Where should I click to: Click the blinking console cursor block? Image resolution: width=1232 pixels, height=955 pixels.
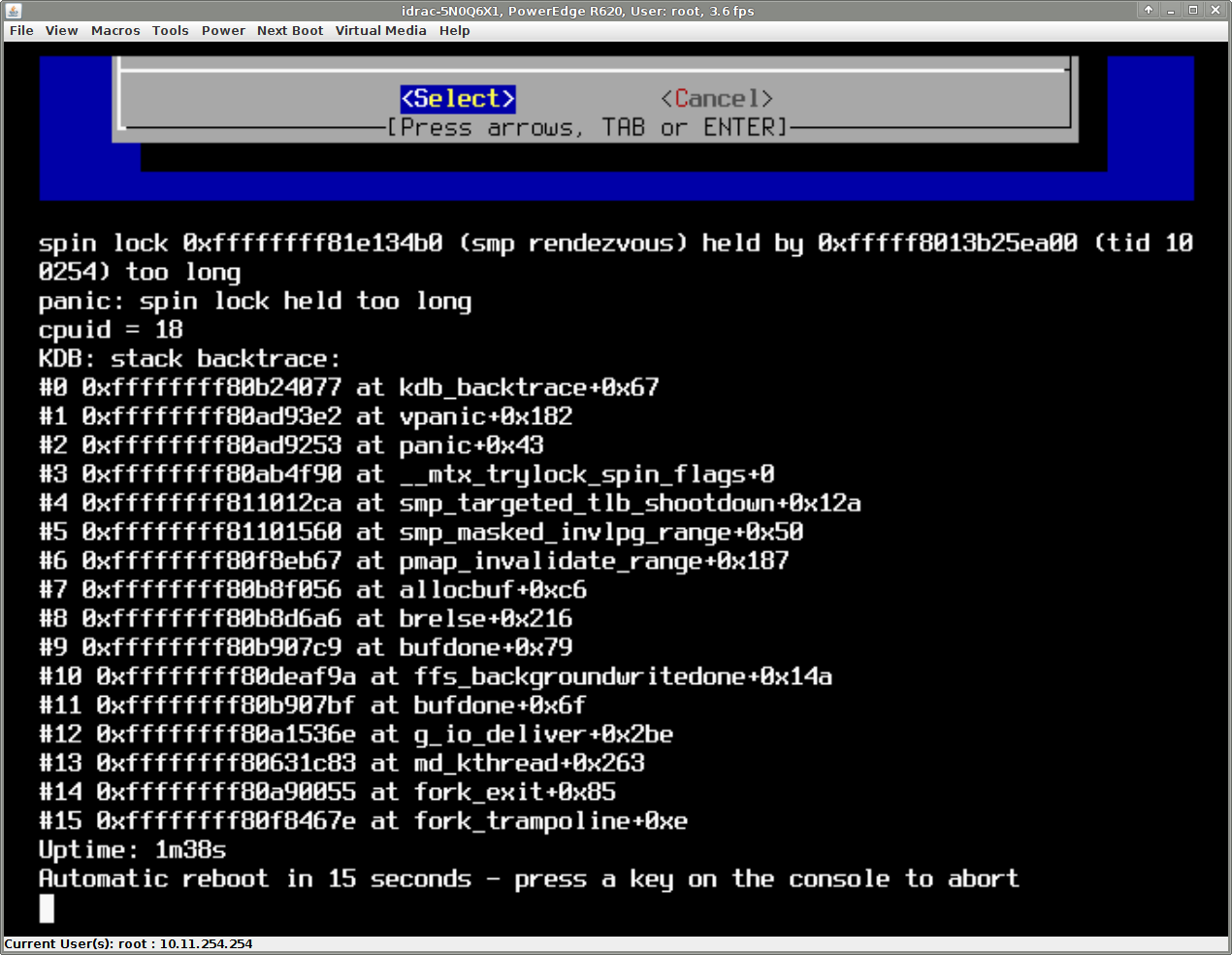tap(47, 908)
